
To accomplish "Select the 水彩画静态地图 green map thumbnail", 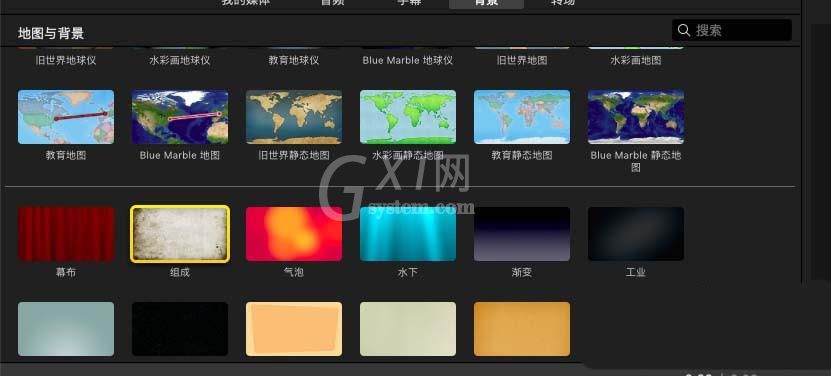I will coord(408,117).
